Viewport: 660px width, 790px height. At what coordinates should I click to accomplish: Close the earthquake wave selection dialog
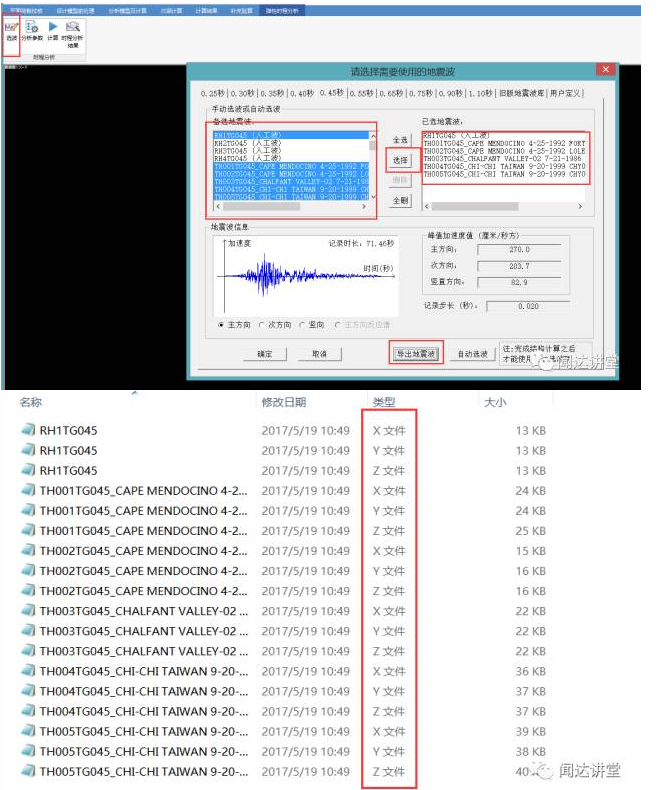tap(606, 70)
